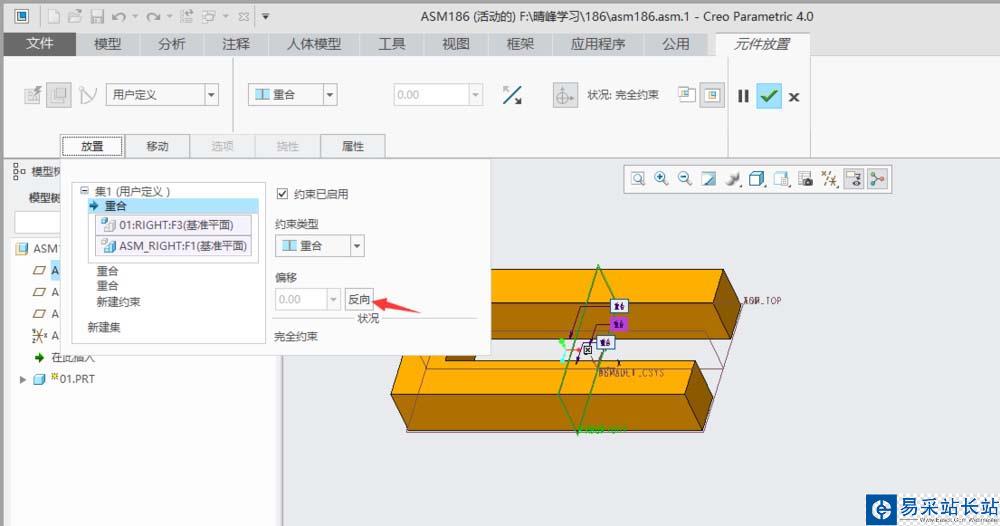Click the Undo arrow icon
Image resolution: width=1000 pixels, height=526 pixels.
[119, 17]
